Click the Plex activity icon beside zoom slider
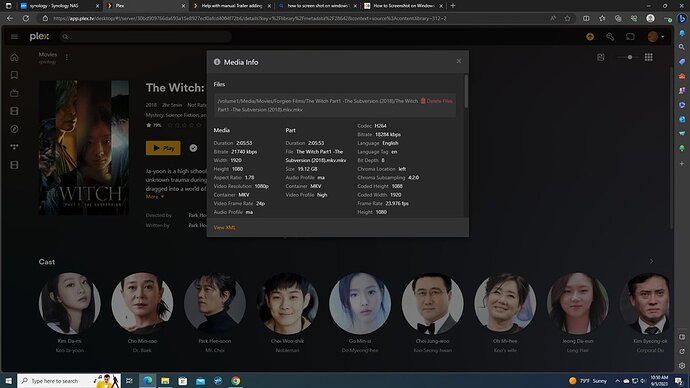 (601, 57)
